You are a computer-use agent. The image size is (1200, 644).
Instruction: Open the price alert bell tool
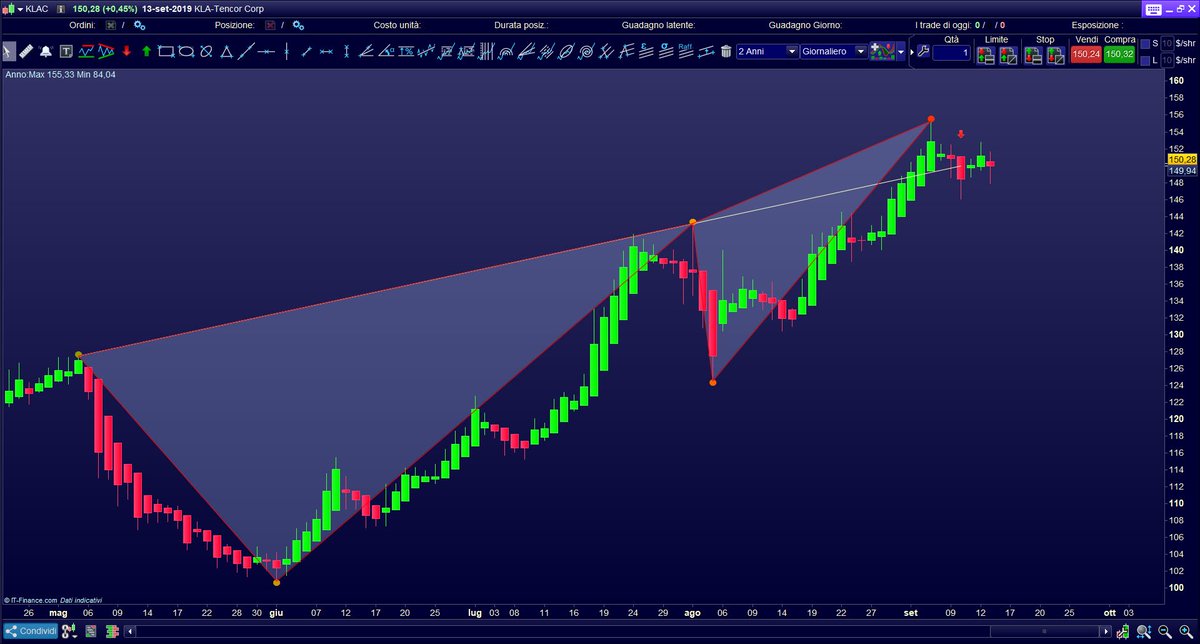pyautogui.click(x=45, y=51)
